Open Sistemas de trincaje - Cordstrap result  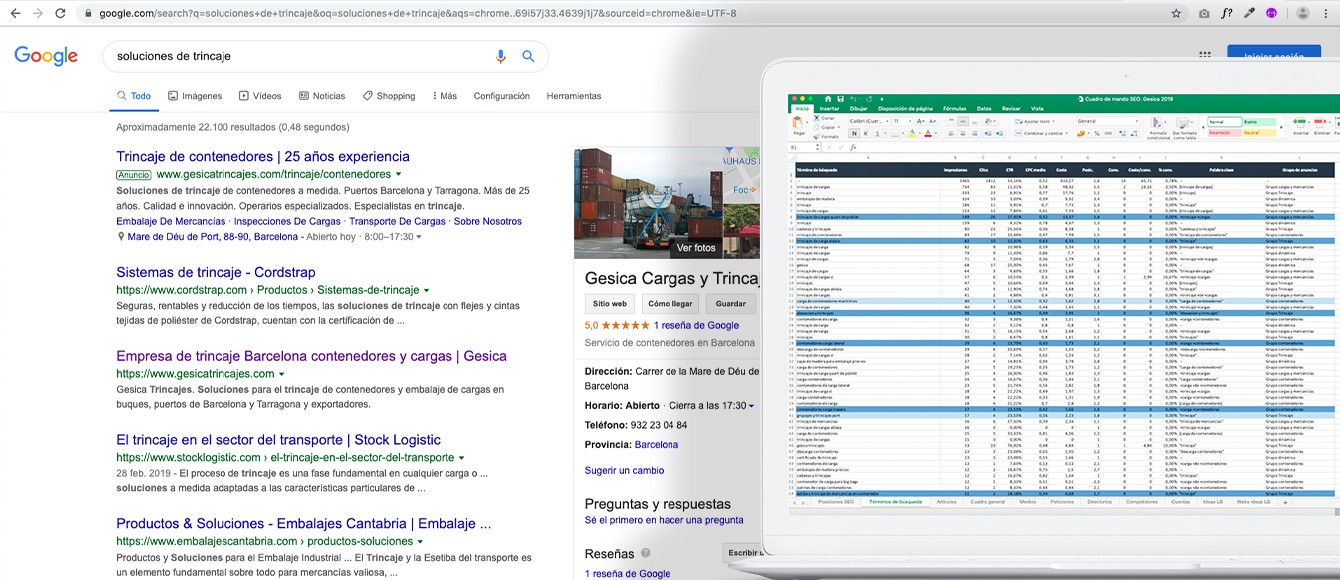[215, 272]
